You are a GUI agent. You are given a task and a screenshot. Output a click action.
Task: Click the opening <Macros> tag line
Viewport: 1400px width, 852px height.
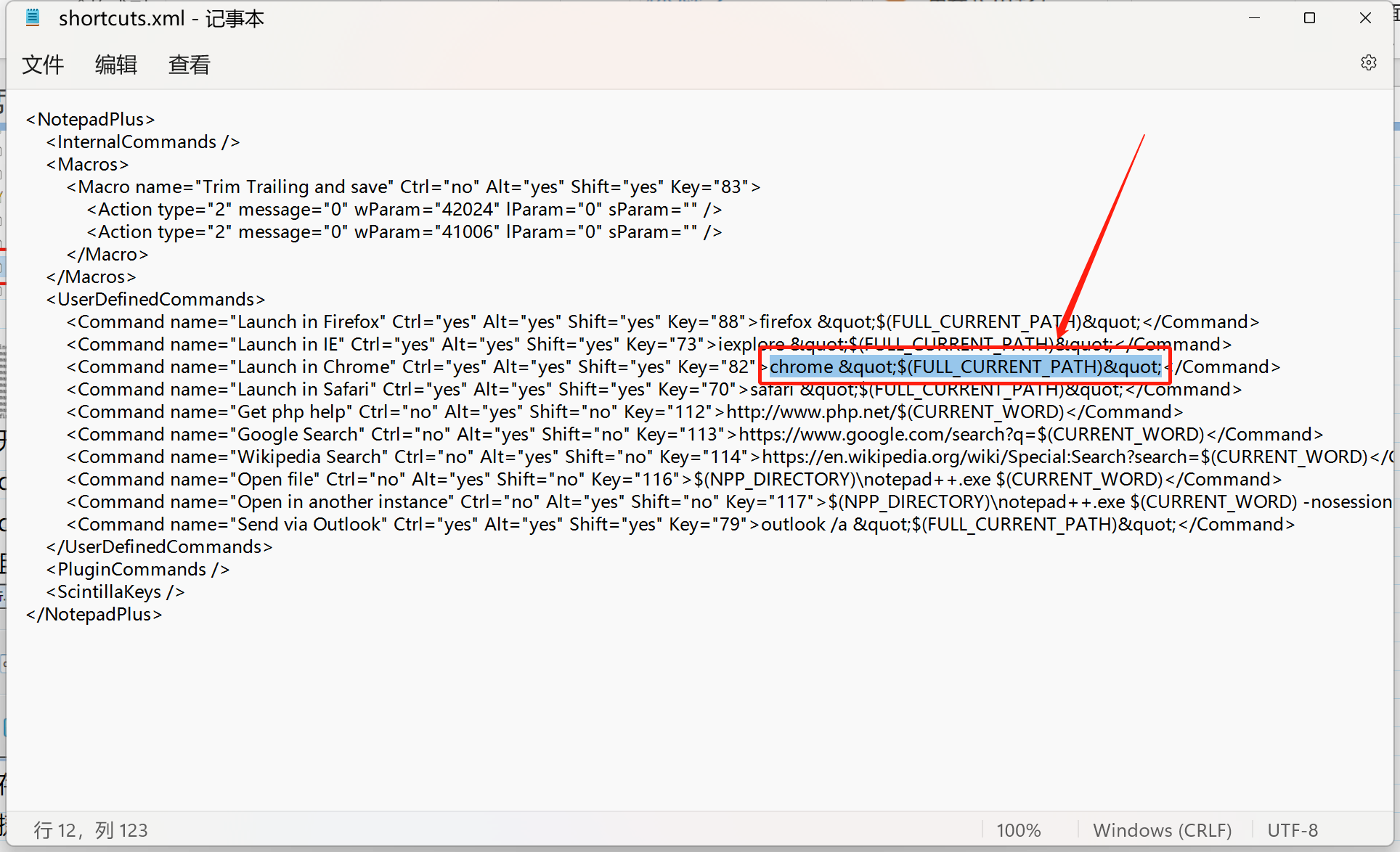87,164
